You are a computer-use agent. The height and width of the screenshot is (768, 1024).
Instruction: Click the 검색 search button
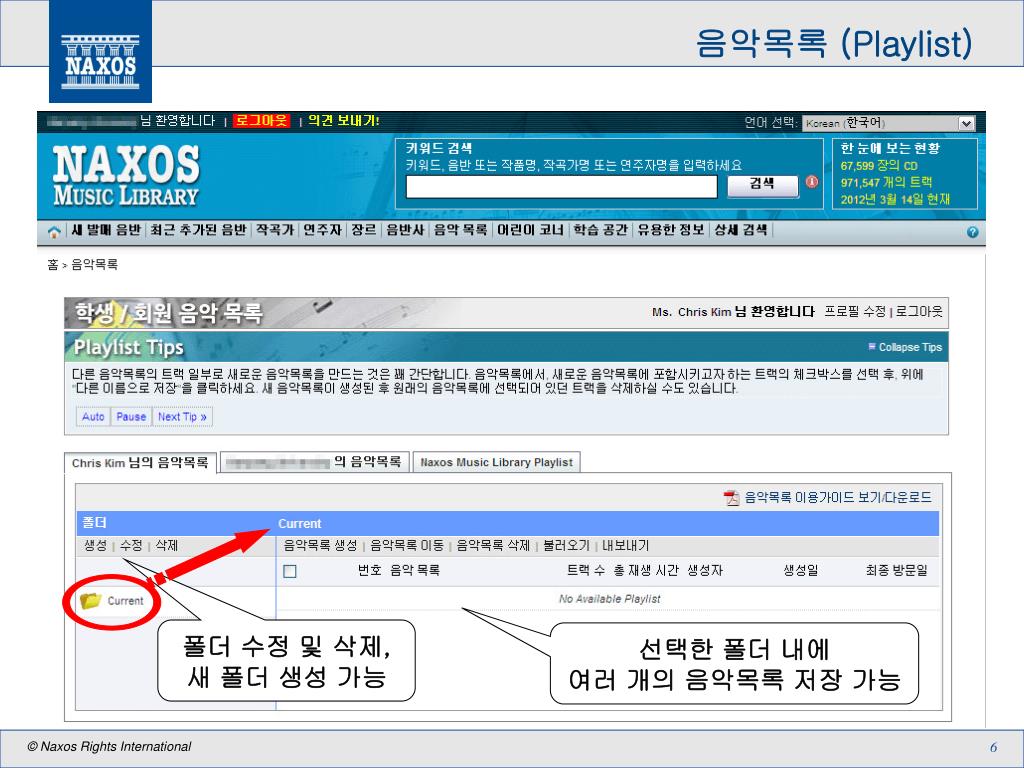click(762, 185)
